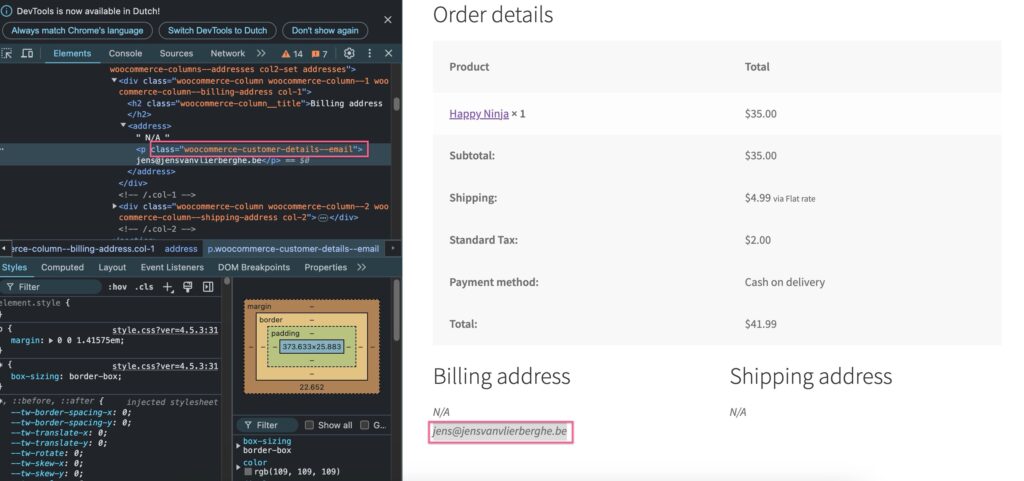Click Switch DevTools to Dutch button
This screenshot has height=481, width=1024.
(x=217, y=31)
